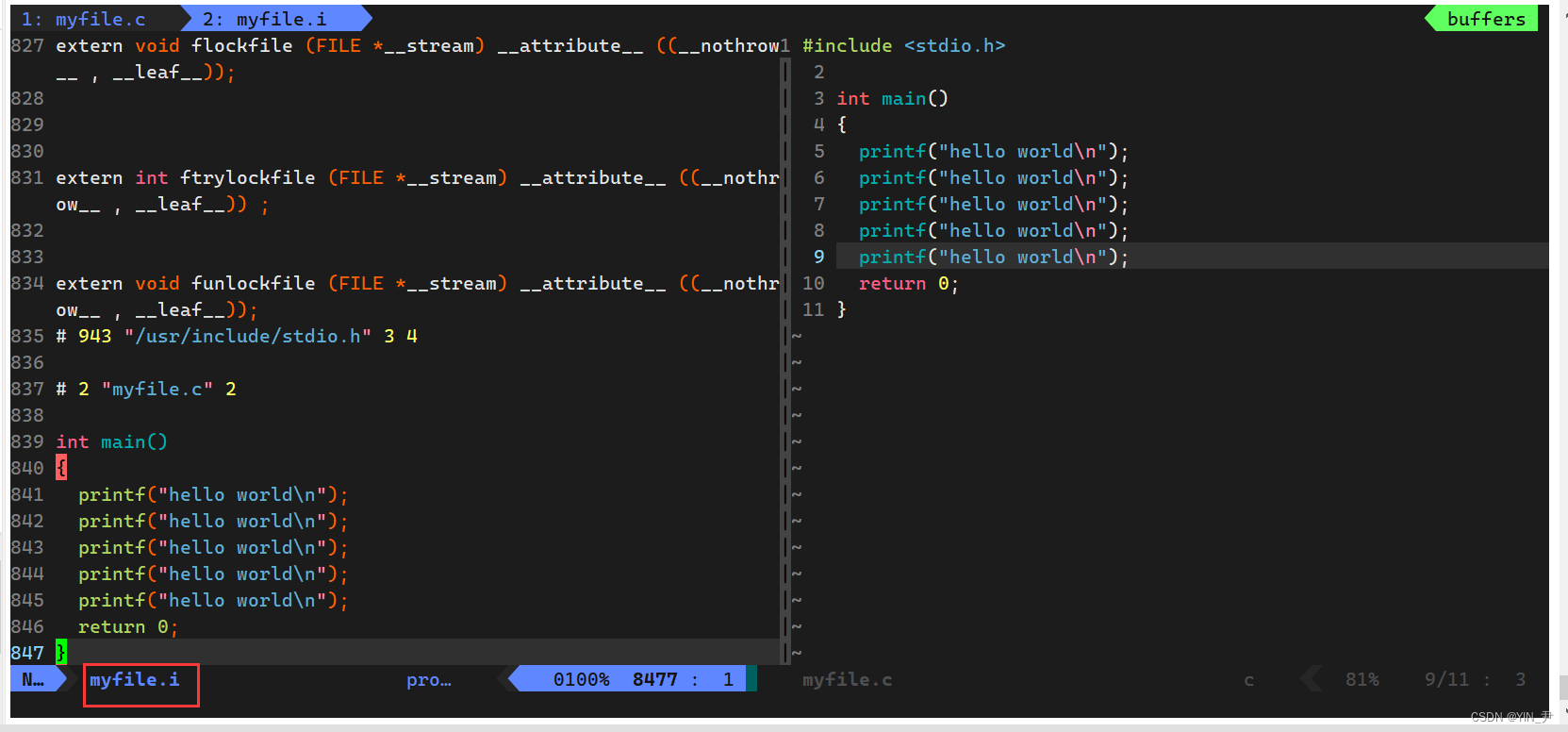Screen dimensions: 1568x732
Task: Click the green cursor brace on line 847
Action: (x=61, y=652)
